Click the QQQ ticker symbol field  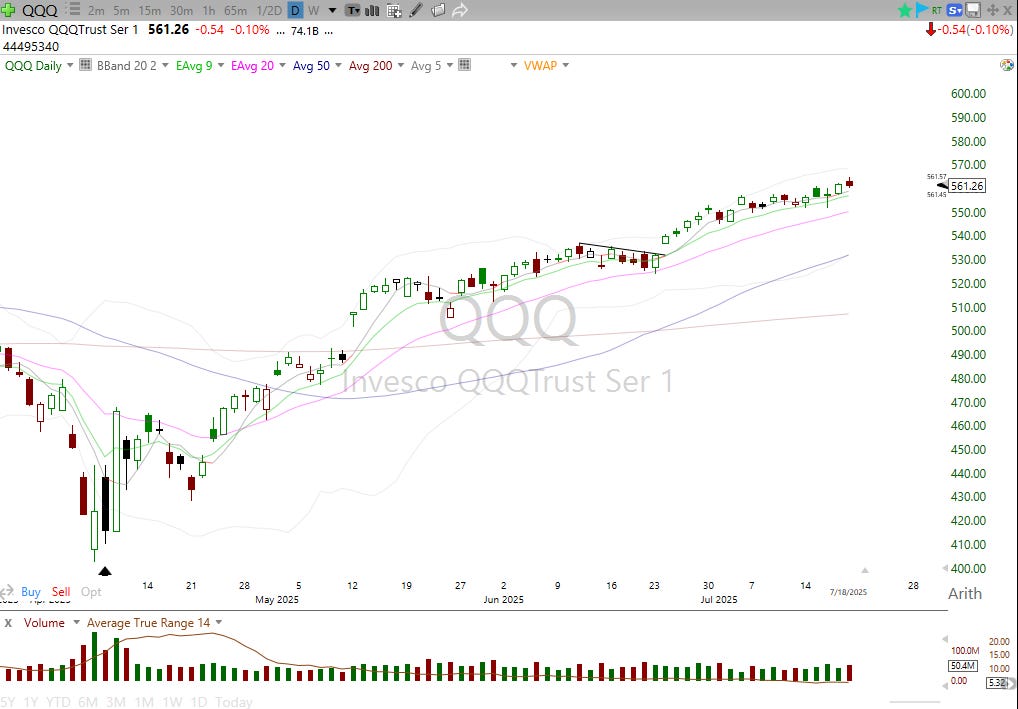pos(40,10)
